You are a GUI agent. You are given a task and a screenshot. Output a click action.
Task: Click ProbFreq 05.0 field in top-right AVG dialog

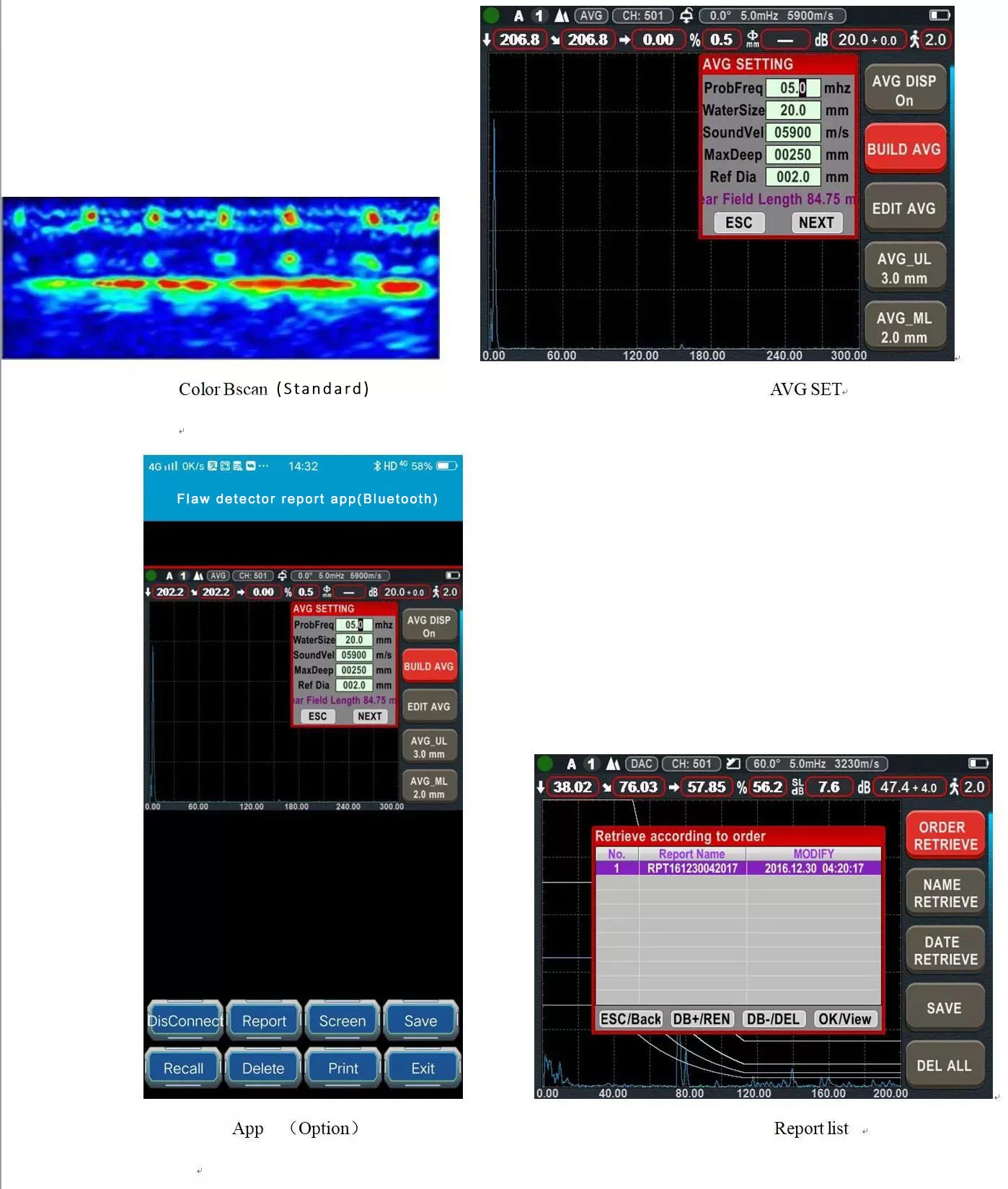pos(792,88)
